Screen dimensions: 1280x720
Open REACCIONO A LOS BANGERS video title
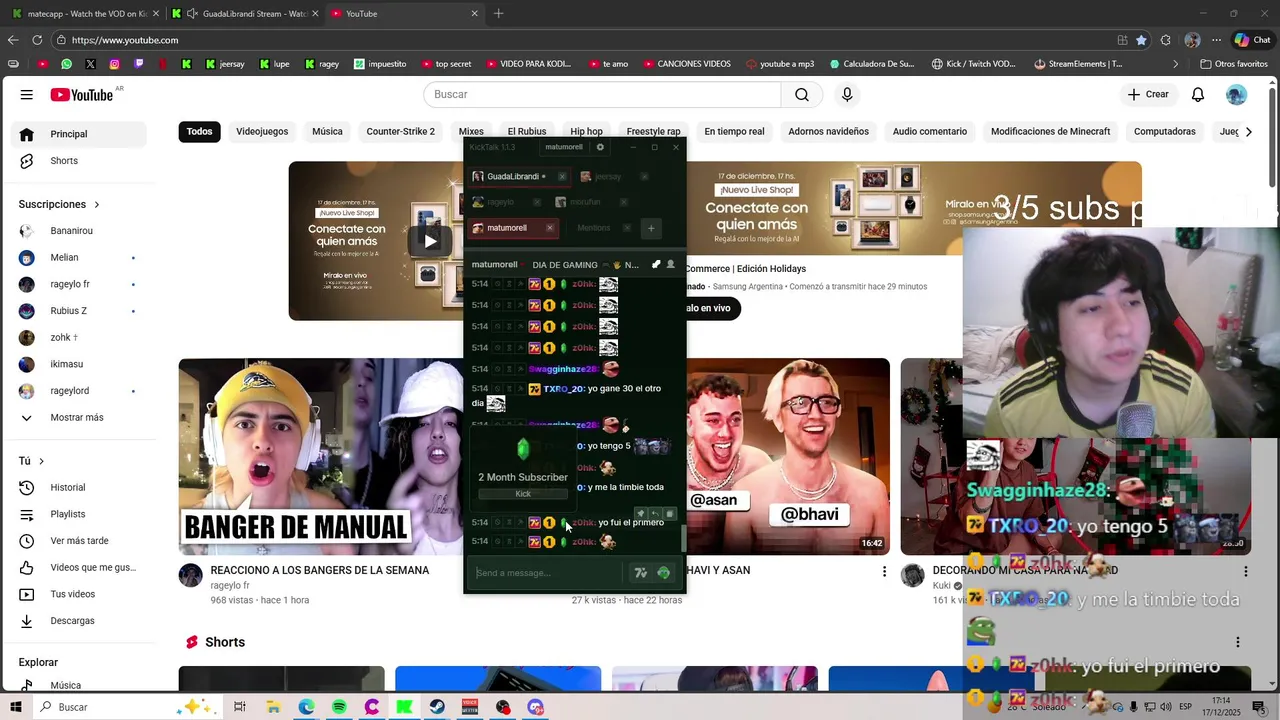(320, 571)
